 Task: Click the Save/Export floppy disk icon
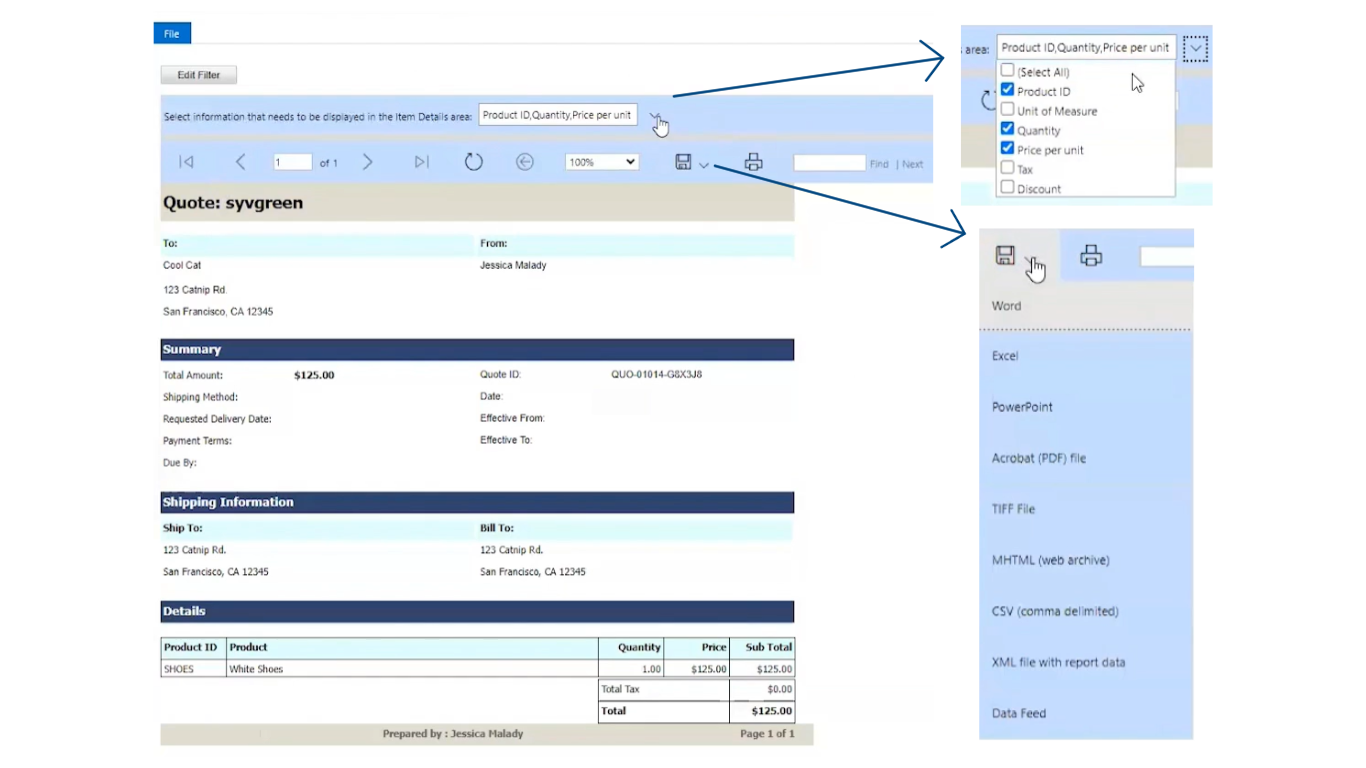point(683,161)
